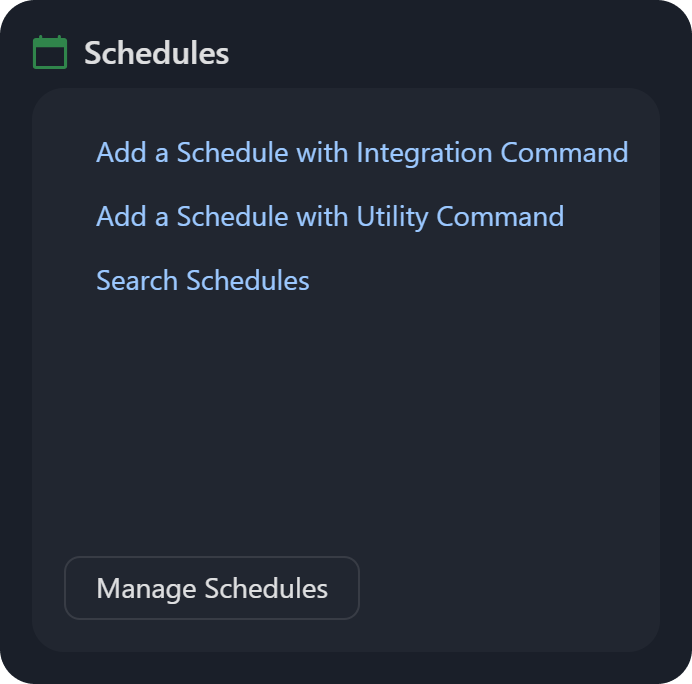Open the Manage Schedules page

coord(212,588)
